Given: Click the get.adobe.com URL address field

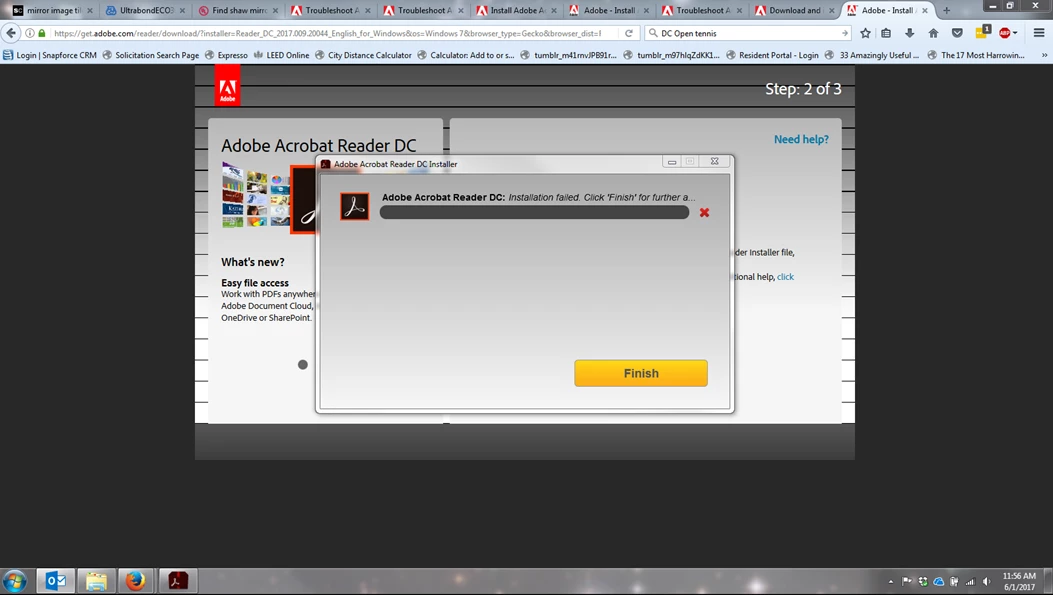Looking at the screenshot, I should click(x=328, y=33).
